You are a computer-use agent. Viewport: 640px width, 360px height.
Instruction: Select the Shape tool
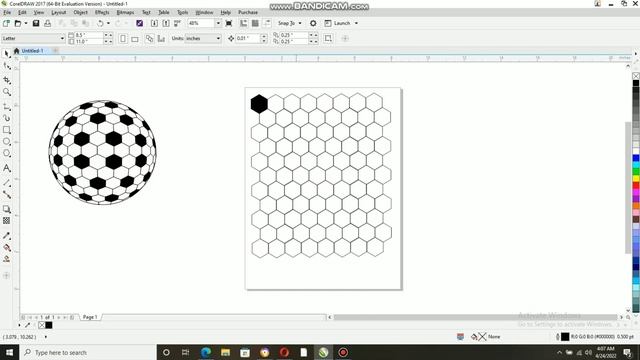7,66
